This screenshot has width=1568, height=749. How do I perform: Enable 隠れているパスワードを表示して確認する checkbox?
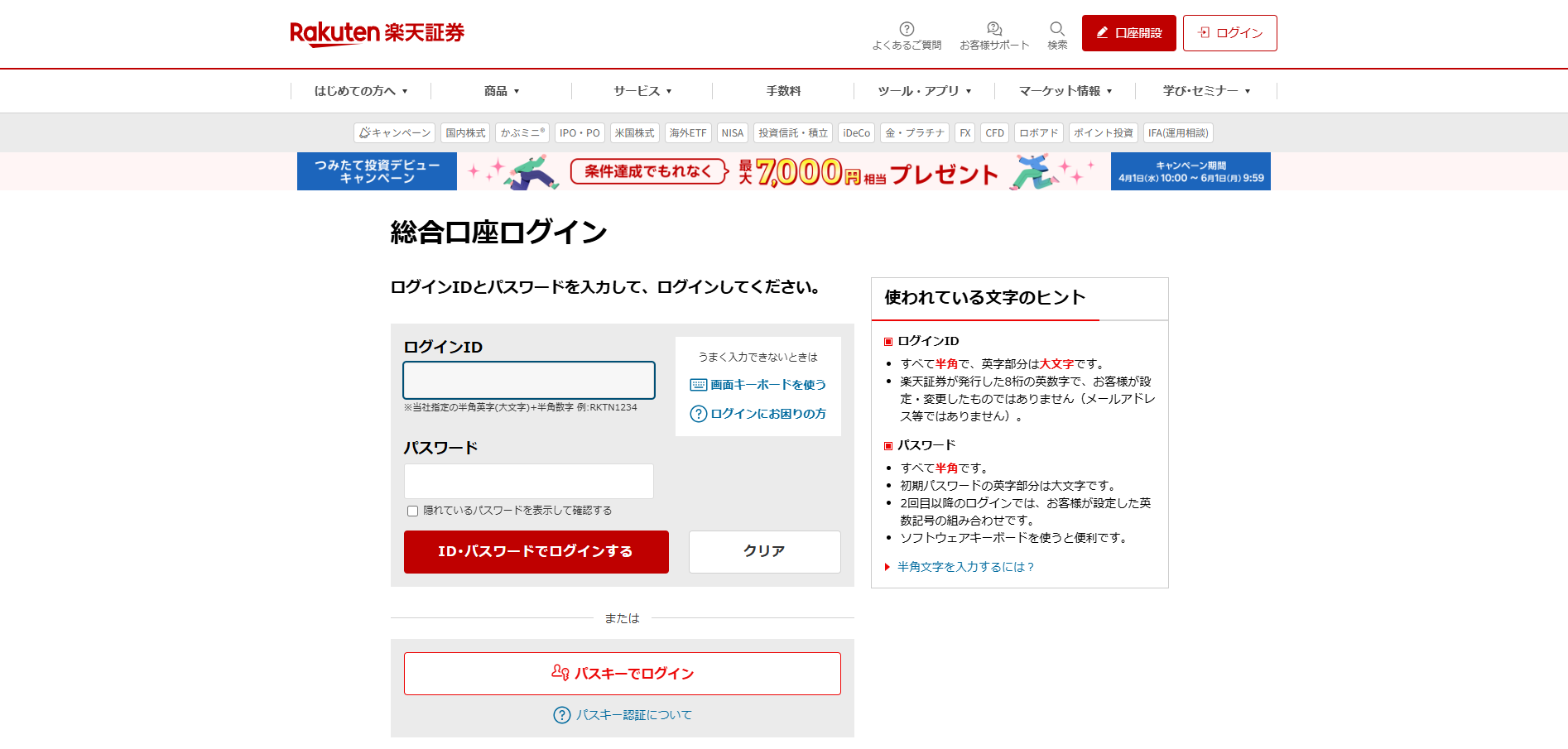[412, 511]
